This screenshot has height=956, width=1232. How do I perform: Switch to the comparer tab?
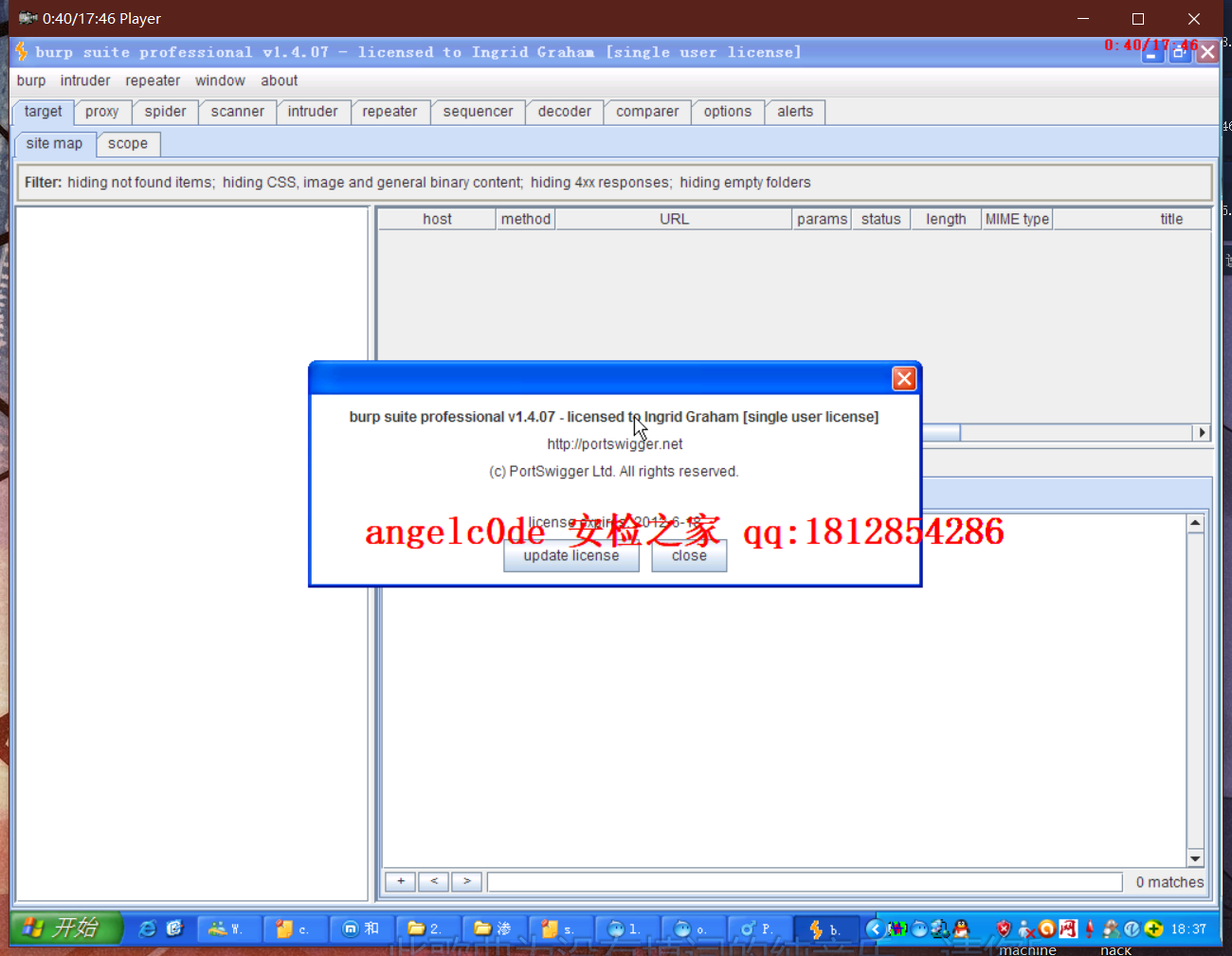tap(647, 112)
